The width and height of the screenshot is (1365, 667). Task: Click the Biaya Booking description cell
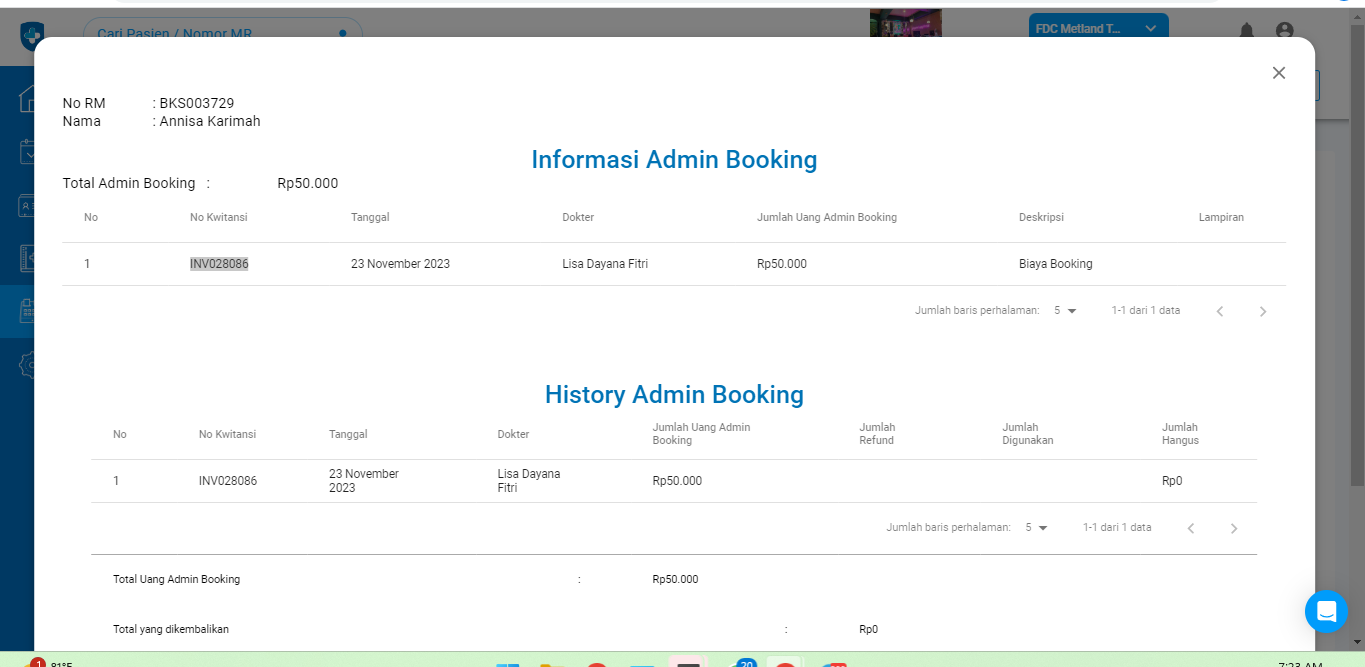pyautogui.click(x=1056, y=264)
